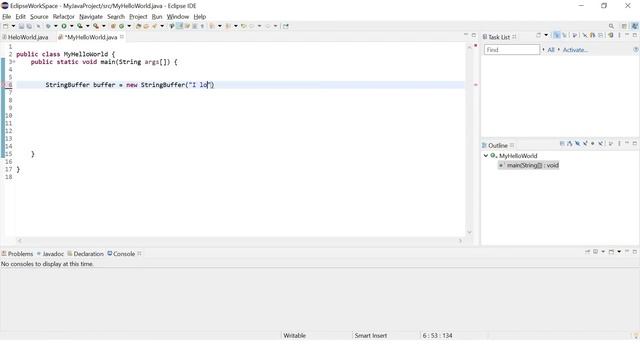Open the Run button dropdown arrow
The height and width of the screenshot is (360, 640).
(x=71, y=26)
